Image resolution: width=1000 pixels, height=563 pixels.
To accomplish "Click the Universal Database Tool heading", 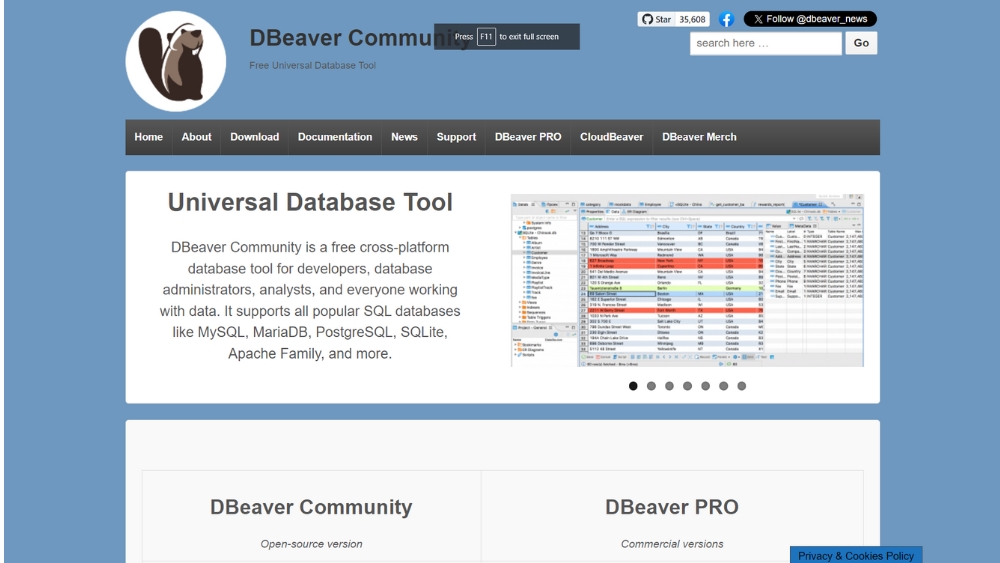I will [310, 202].
